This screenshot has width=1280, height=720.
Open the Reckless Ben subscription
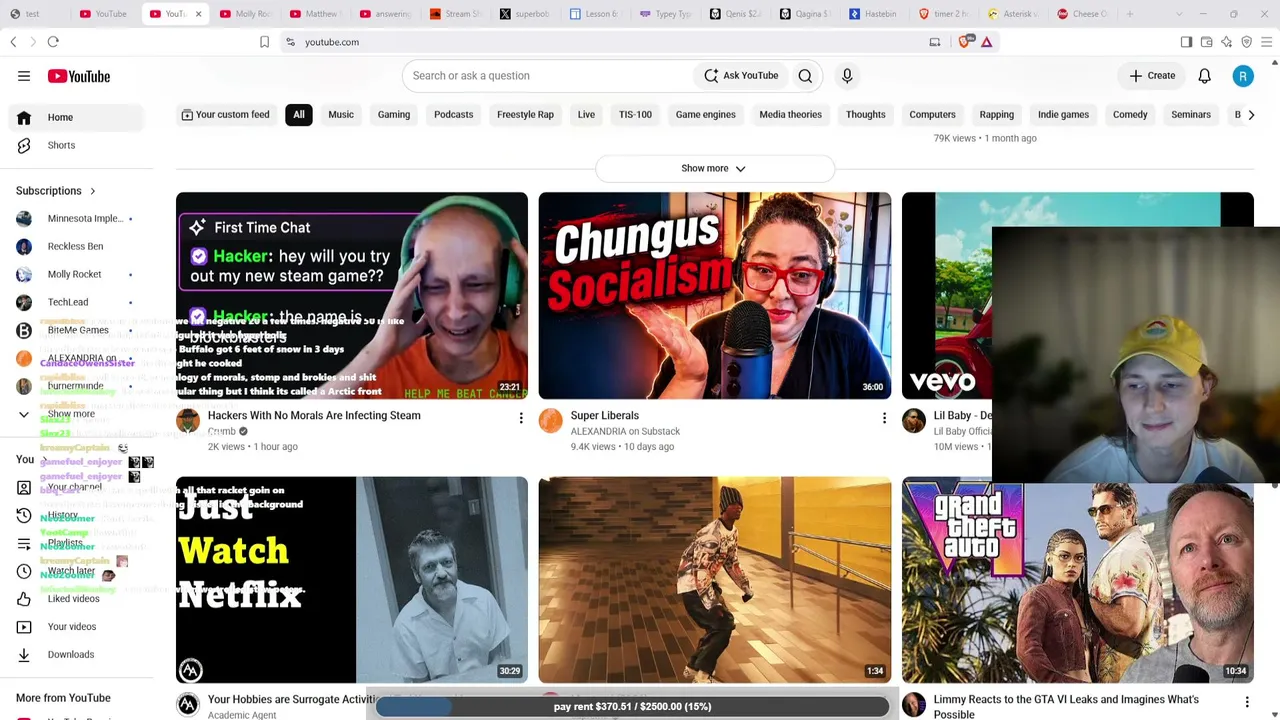(x=78, y=247)
